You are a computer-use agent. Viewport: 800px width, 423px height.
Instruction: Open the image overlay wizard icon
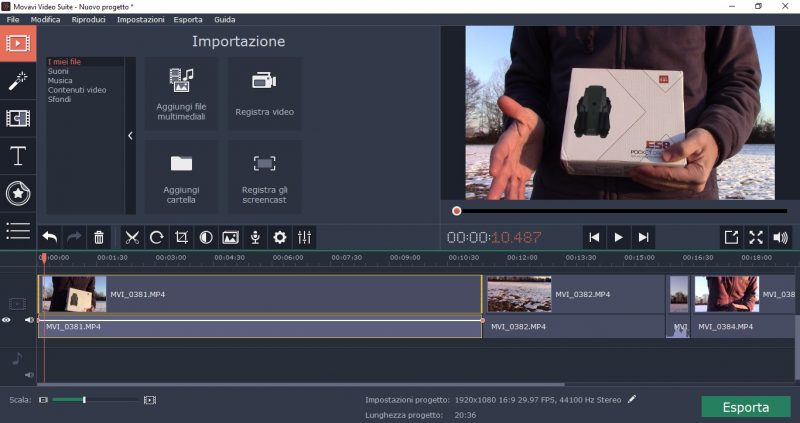point(230,237)
